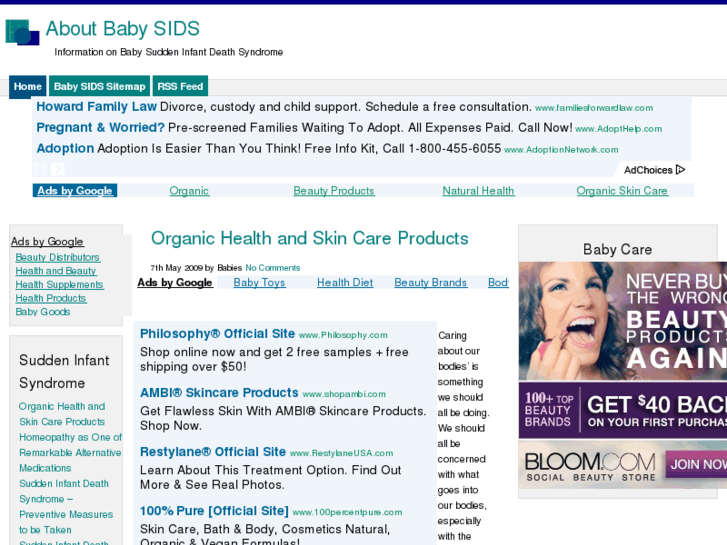Open the Baby Goods sidebar link
This screenshot has height=545, width=727.
(x=43, y=312)
